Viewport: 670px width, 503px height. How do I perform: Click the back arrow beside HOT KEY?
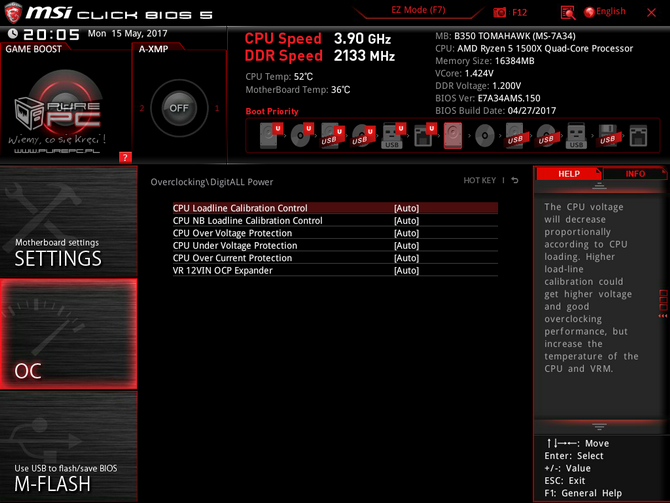point(515,180)
